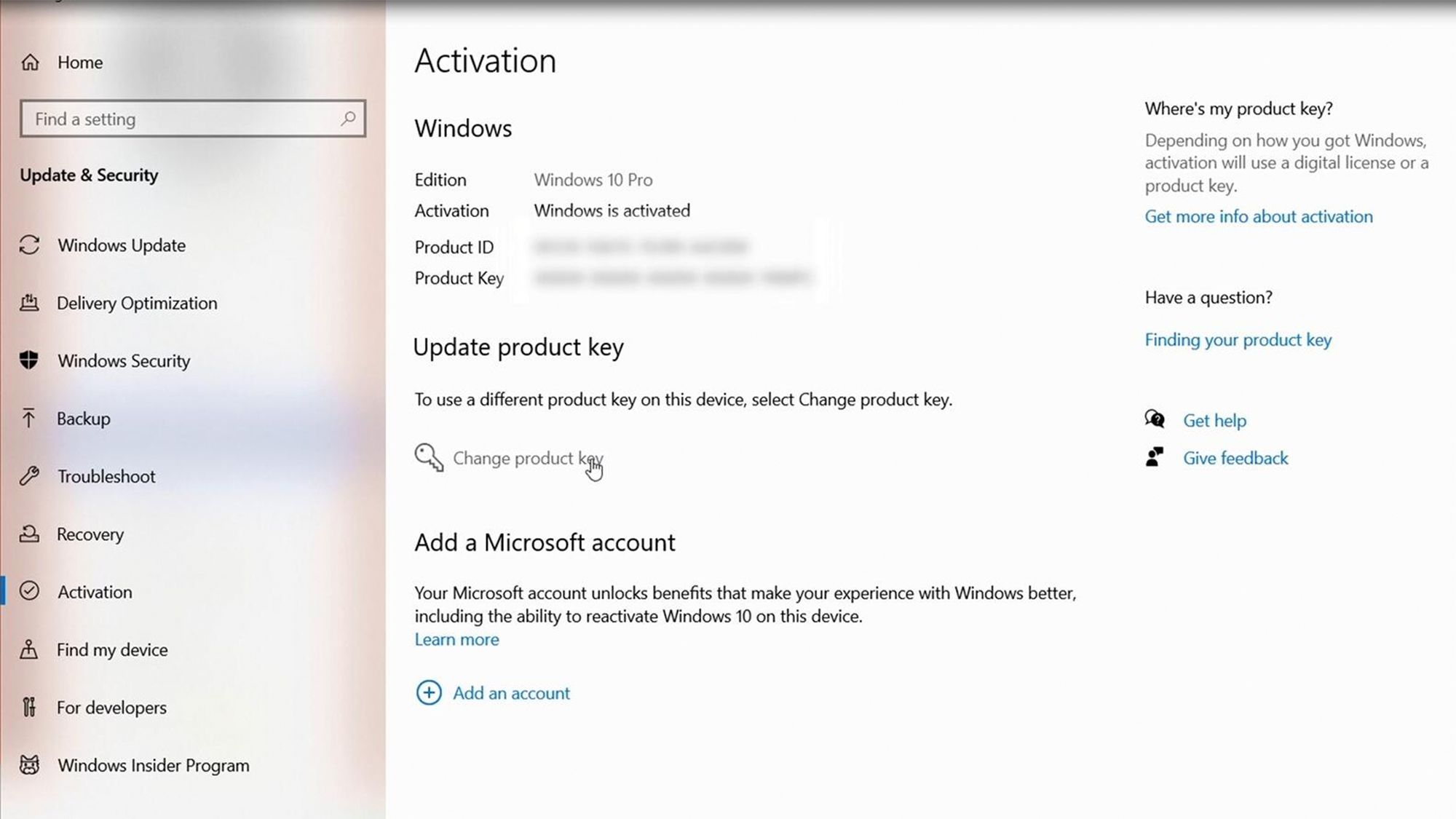This screenshot has height=819, width=1456.
Task: Click the Find a setting search field
Action: pos(192,118)
